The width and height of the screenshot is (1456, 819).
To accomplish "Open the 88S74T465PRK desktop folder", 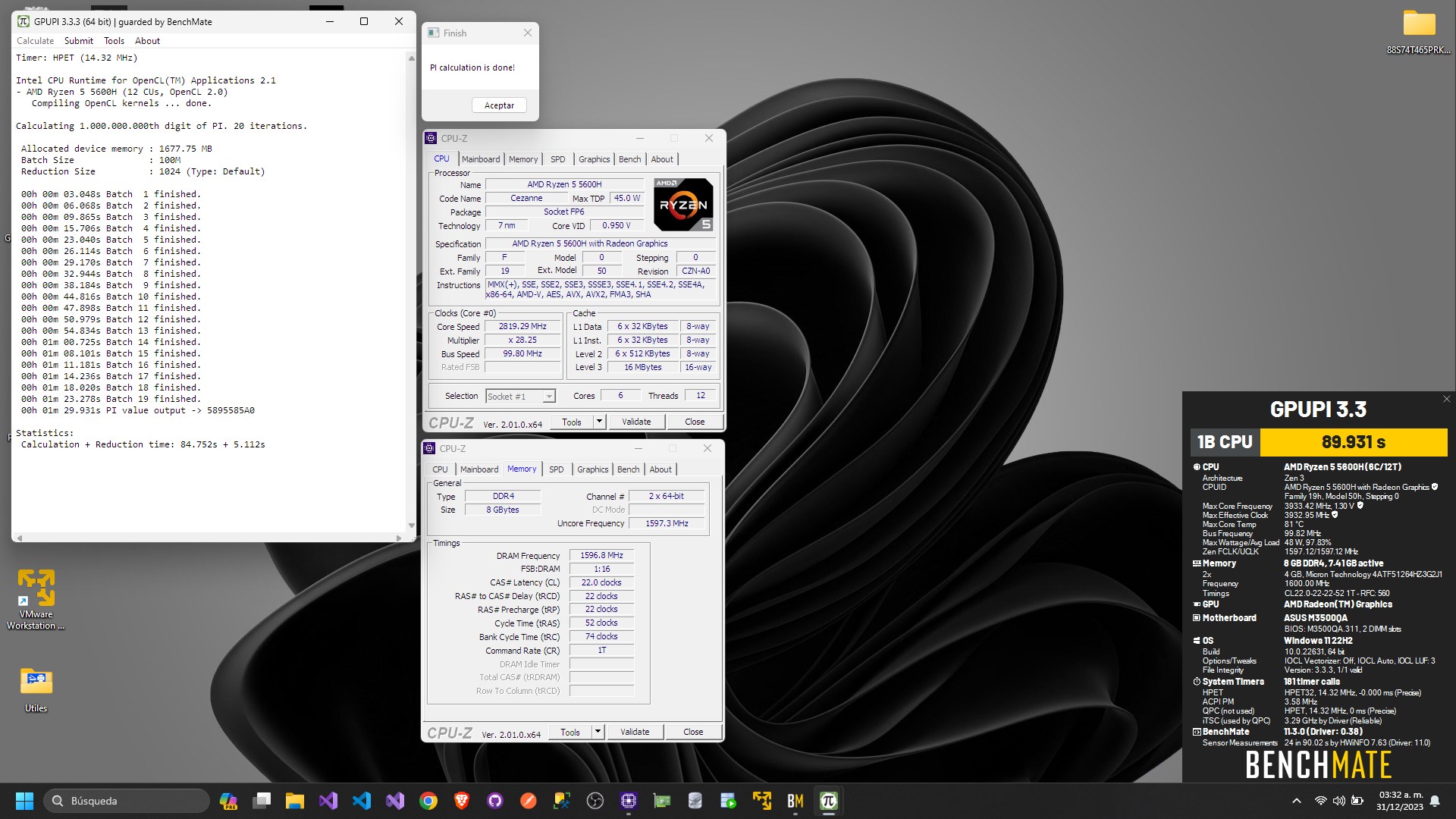I will point(1419,32).
